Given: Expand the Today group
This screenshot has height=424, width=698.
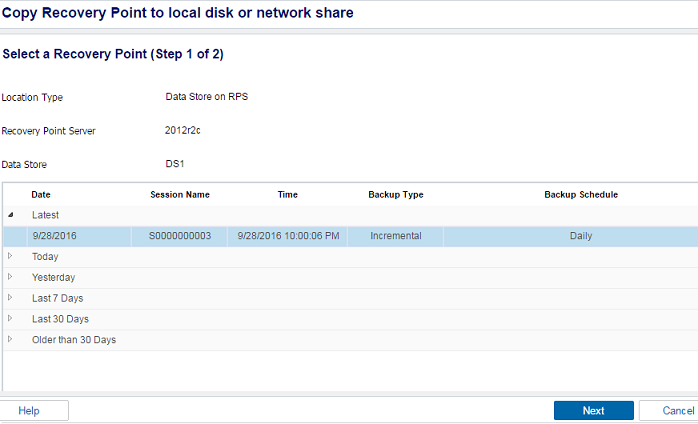Looking at the screenshot, I should (x=10, y=256).
